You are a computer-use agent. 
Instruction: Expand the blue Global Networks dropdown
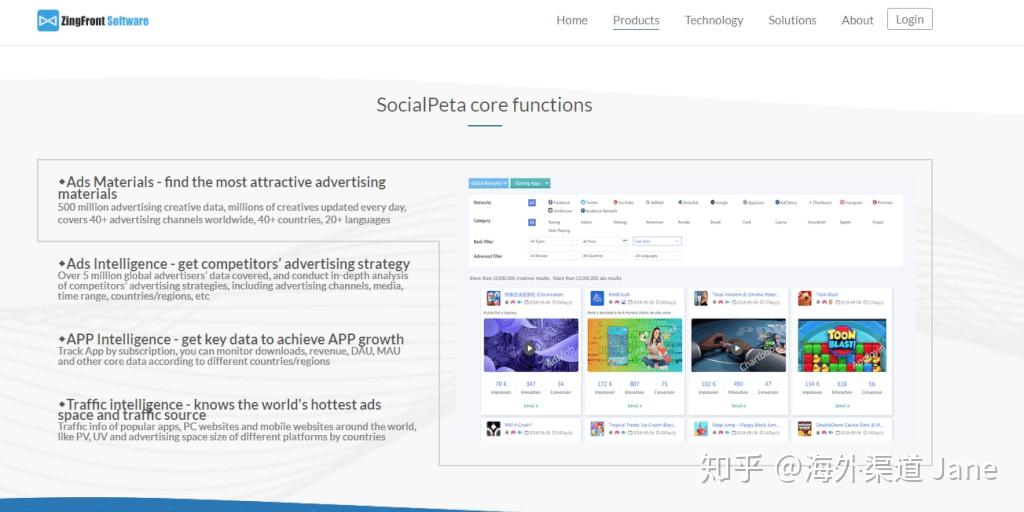point(488,184)
